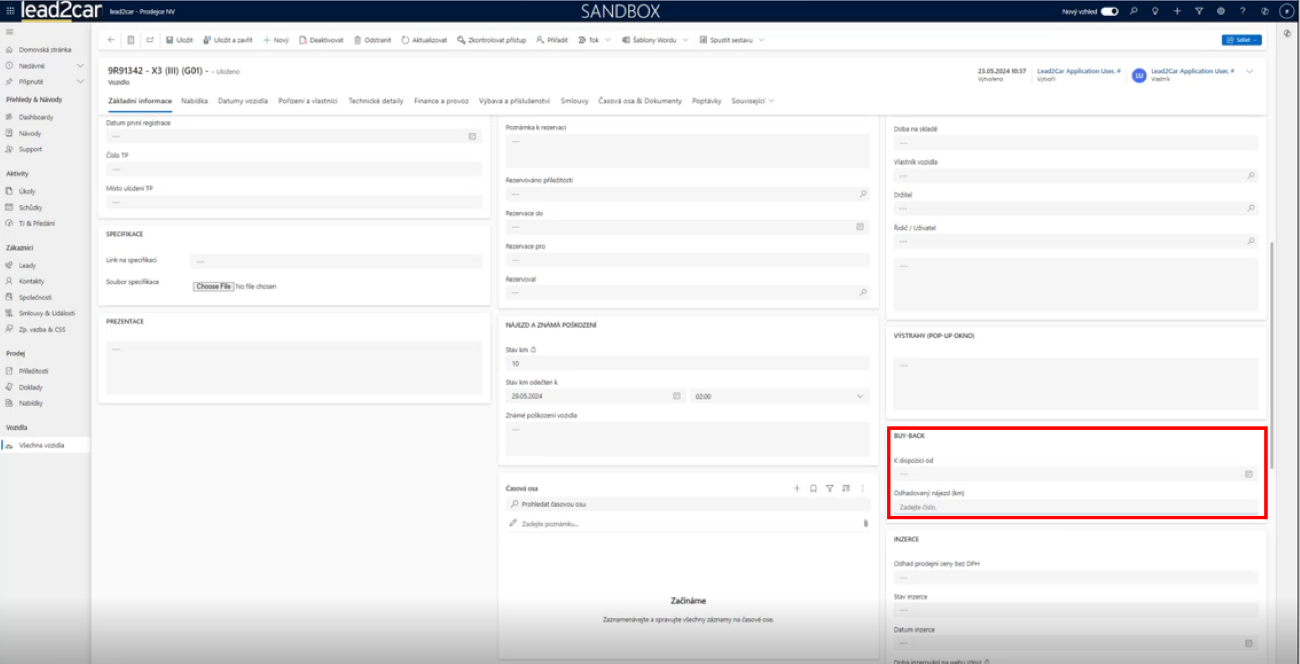Open the Finance a provoz tab

[x=441, y=101]
